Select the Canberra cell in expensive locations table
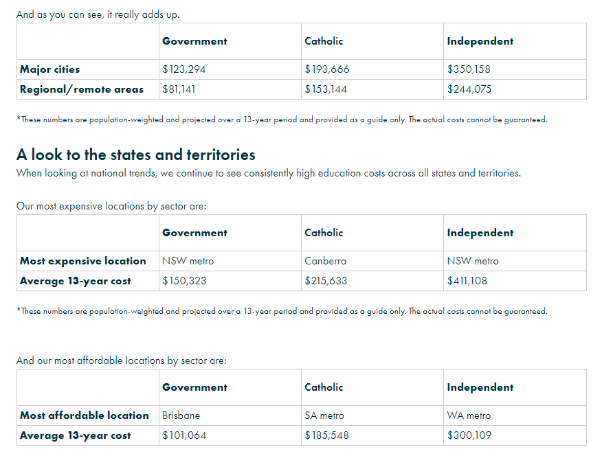Image resolution: width=602 pixels, height=456 pixels. click(325, 261)
